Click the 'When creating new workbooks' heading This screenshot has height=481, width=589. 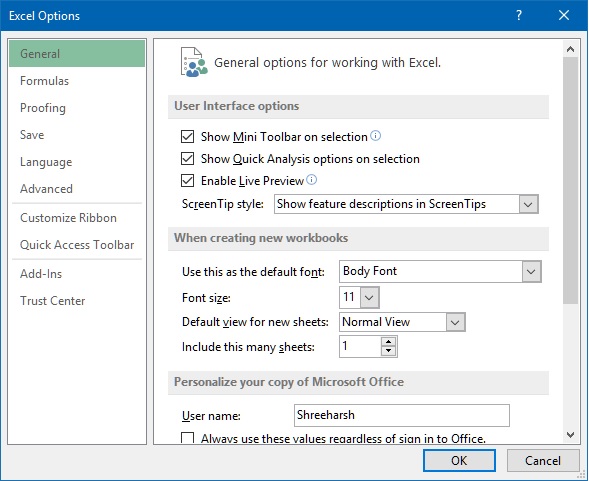(x=261, y=238)
